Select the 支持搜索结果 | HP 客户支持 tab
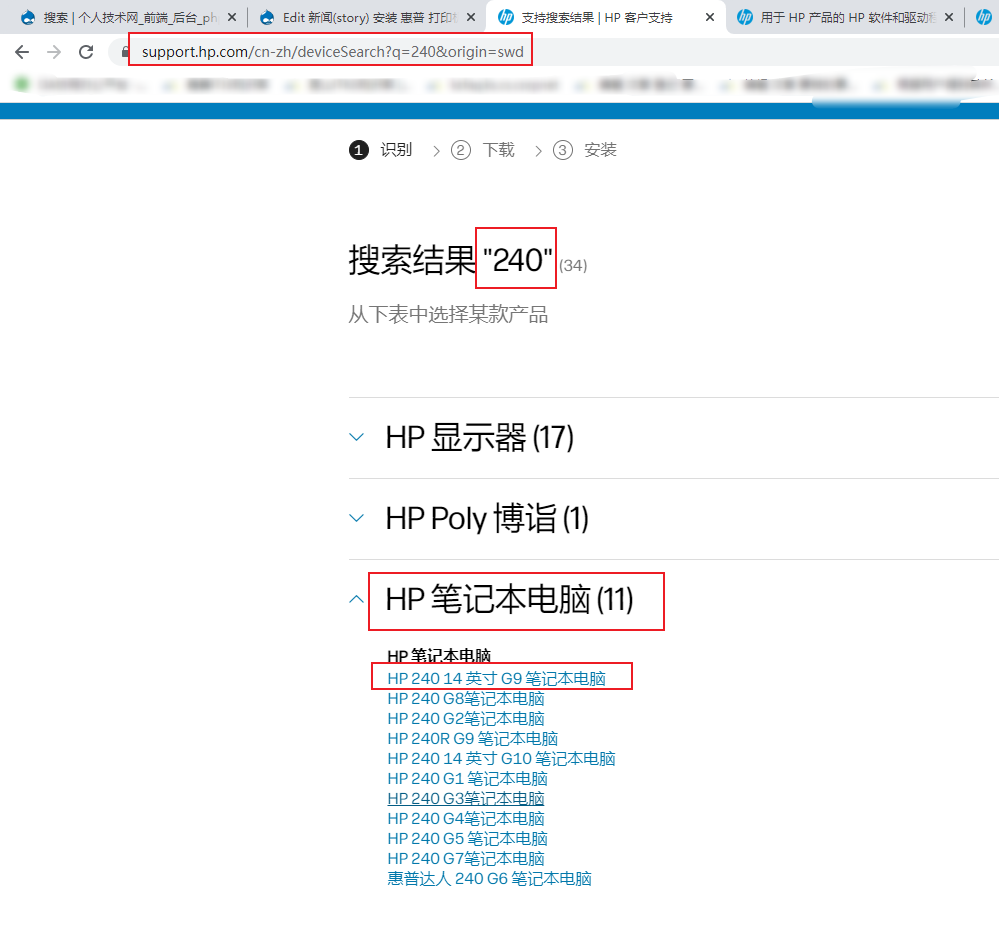999x932 pixels. [606, 17]
